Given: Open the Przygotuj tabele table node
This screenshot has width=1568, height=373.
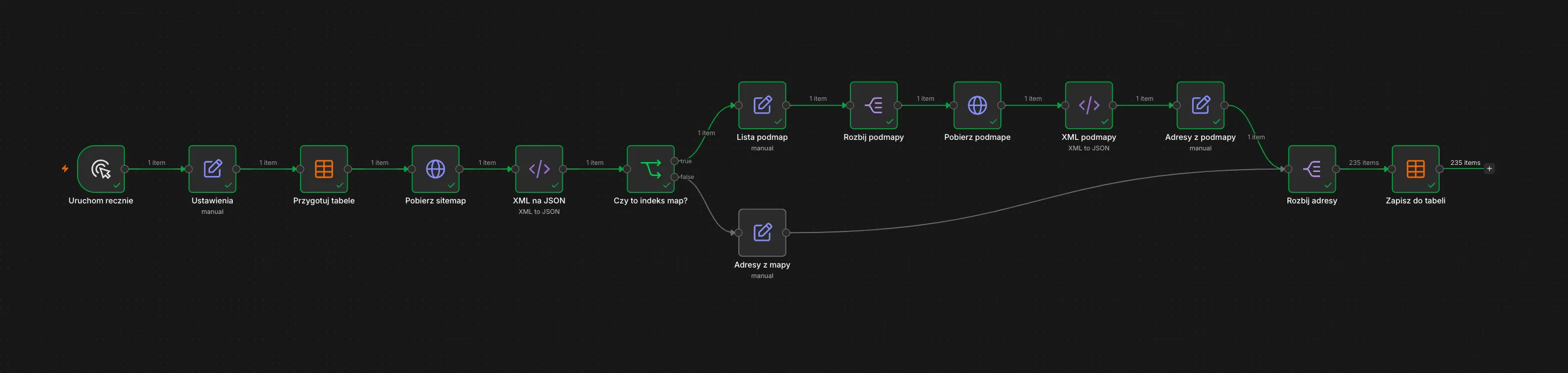Looking at the screenshot, I should click(x=324, y=168).
